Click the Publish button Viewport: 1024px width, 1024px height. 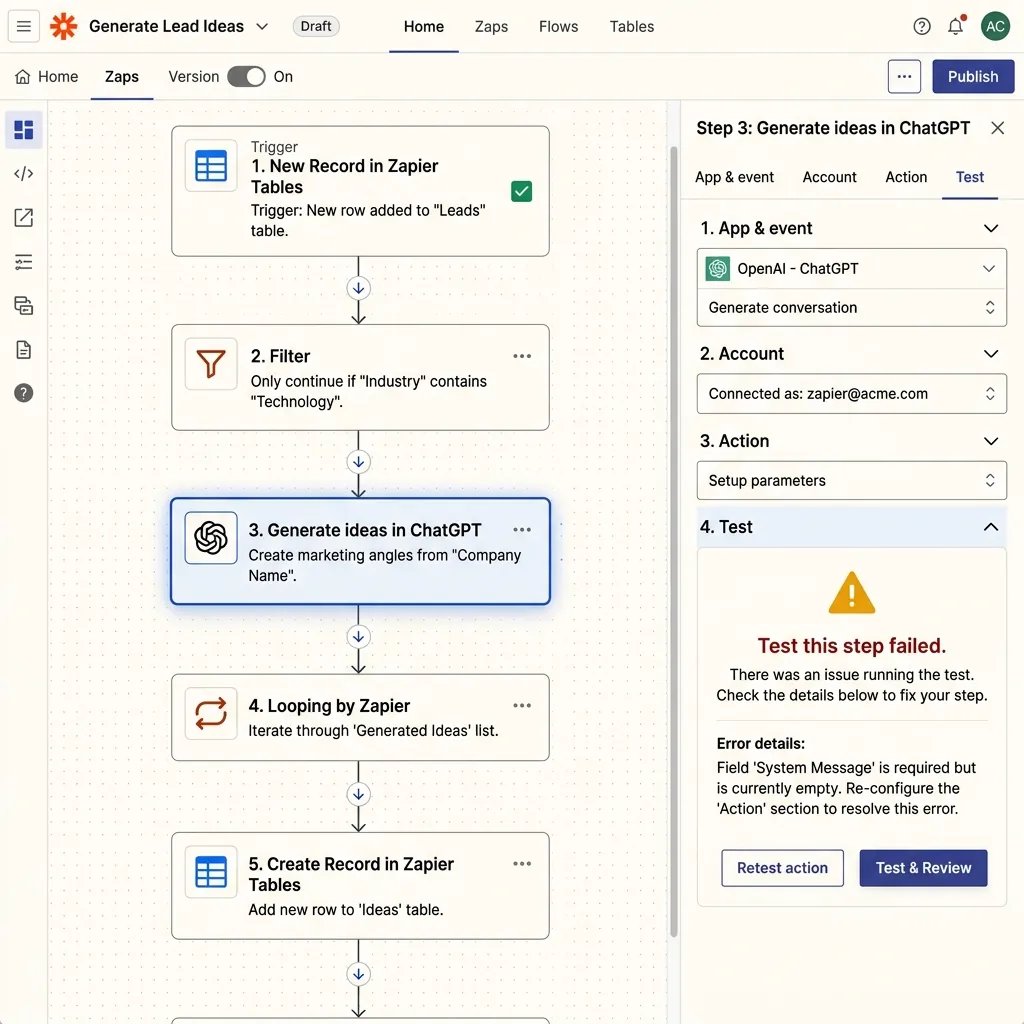(x=973, y=76)
